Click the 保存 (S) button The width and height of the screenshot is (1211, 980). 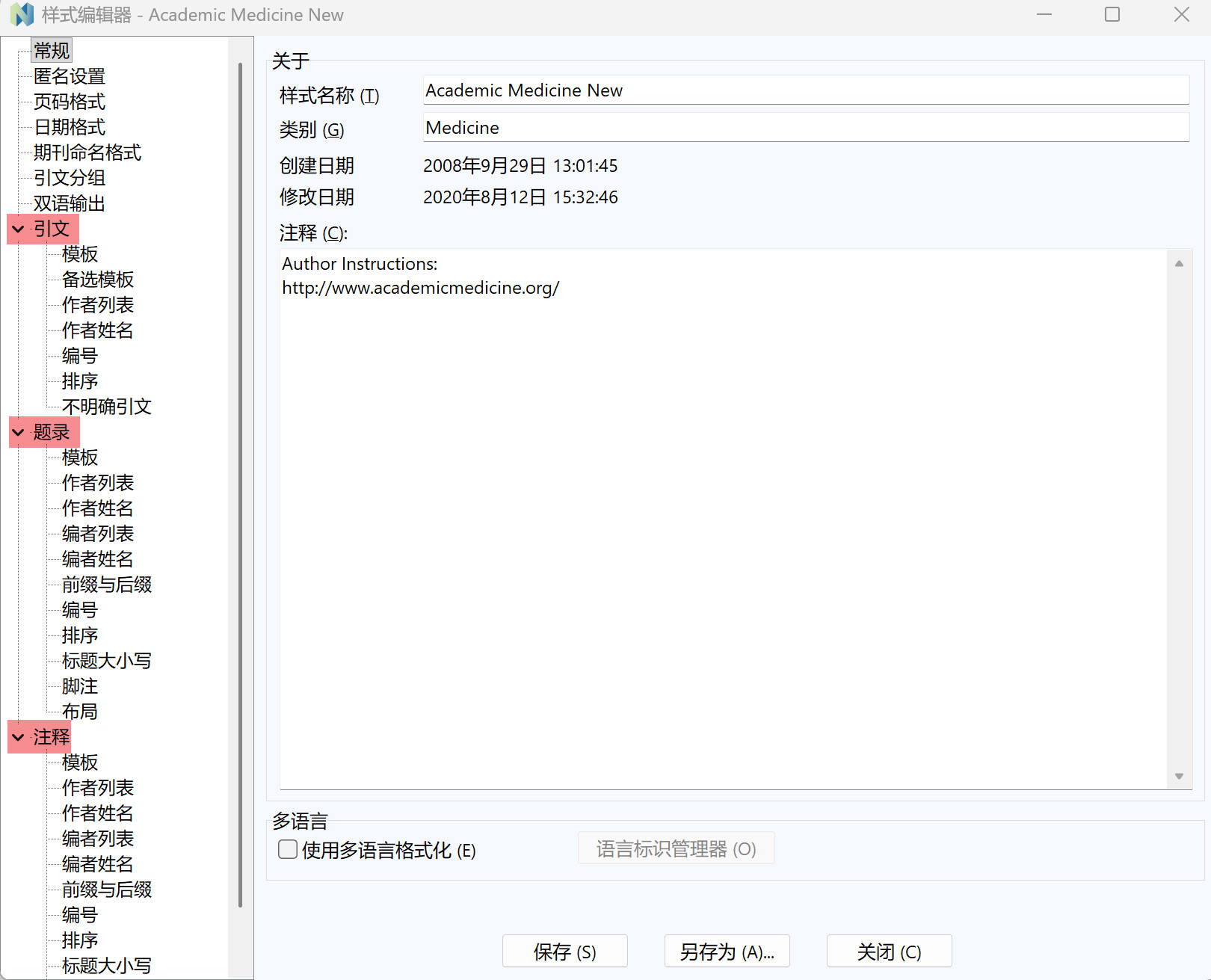click(x=564, y=952)
